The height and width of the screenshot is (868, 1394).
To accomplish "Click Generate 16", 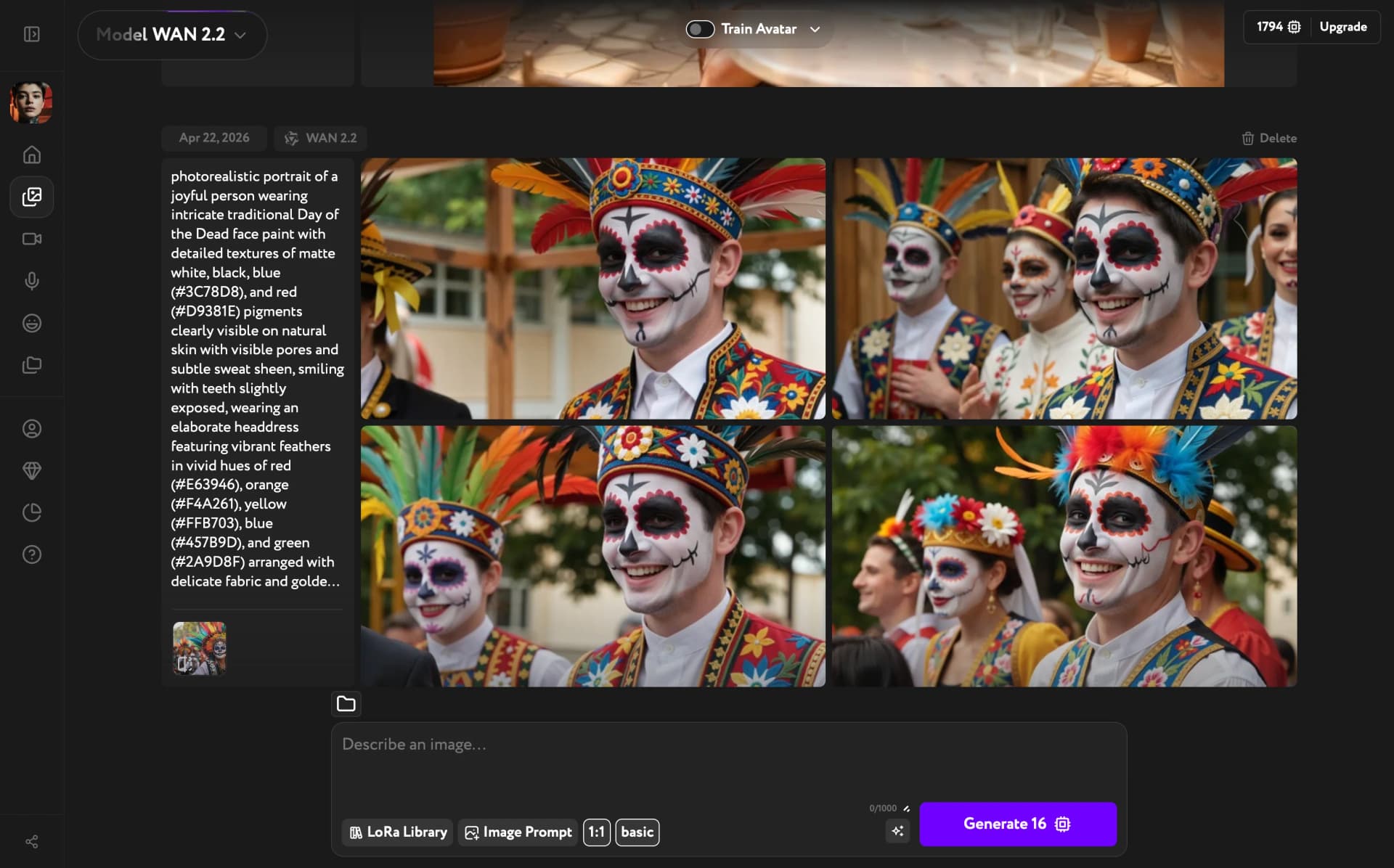I will (x=1017, y=824).
